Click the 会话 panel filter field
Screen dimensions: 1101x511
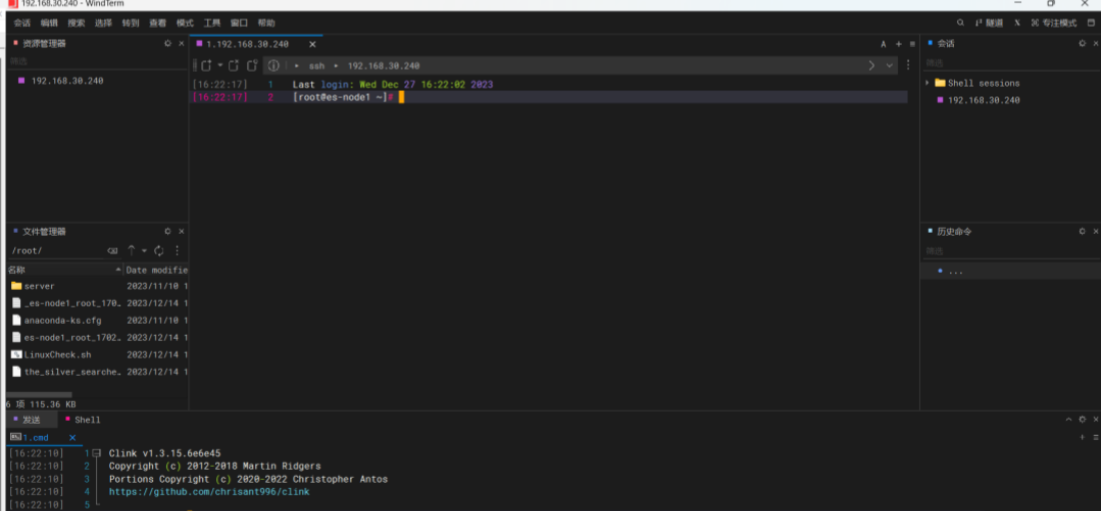[x=1009, y=62]
